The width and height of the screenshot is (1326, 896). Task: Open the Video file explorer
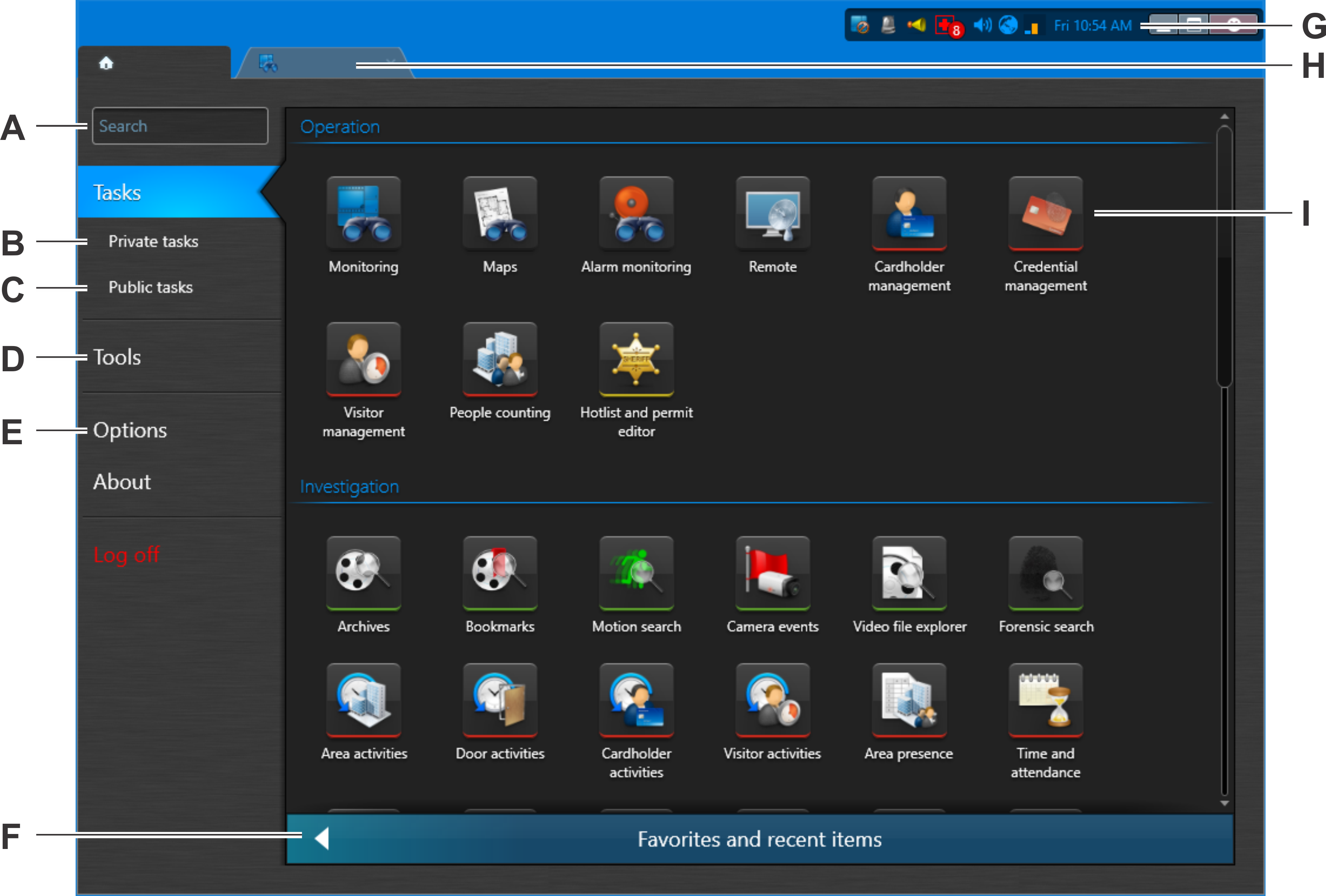pos(909,574)
